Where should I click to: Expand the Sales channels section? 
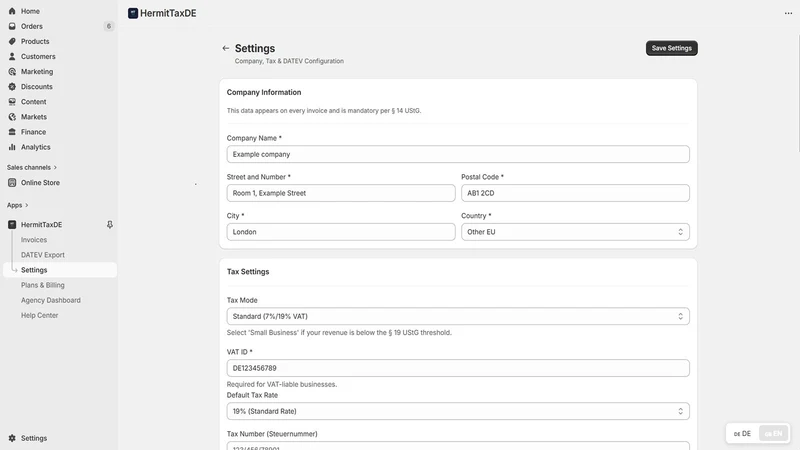click(x=32, y=167)
